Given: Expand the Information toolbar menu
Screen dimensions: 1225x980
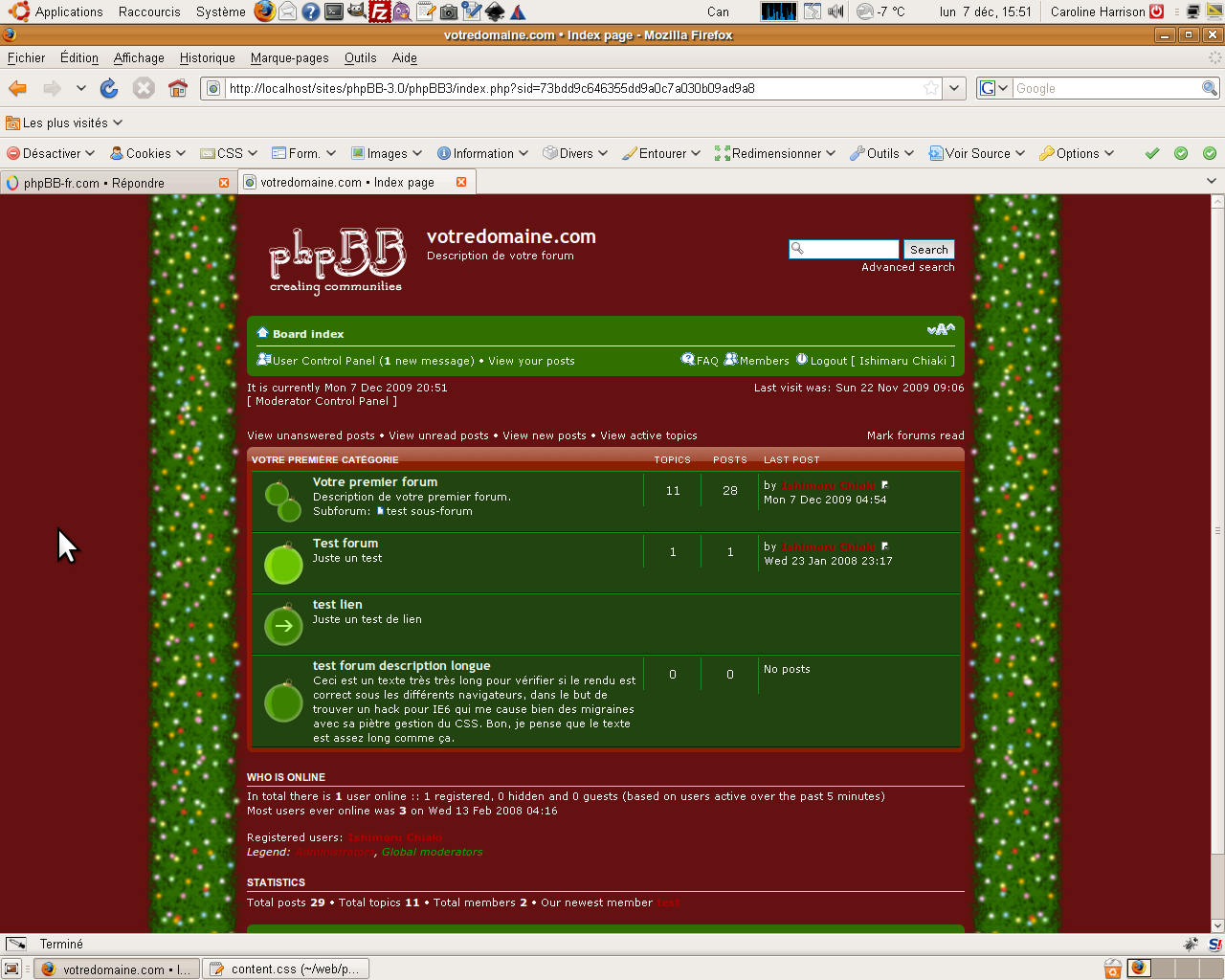Looking at the screenshot, I should [x=483, y=153].
